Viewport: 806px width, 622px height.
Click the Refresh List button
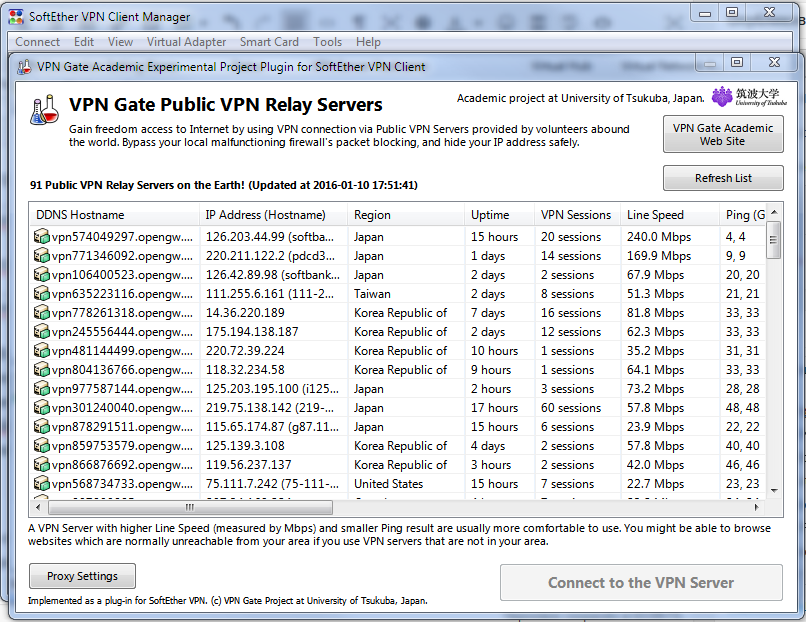tap(723, 178)
